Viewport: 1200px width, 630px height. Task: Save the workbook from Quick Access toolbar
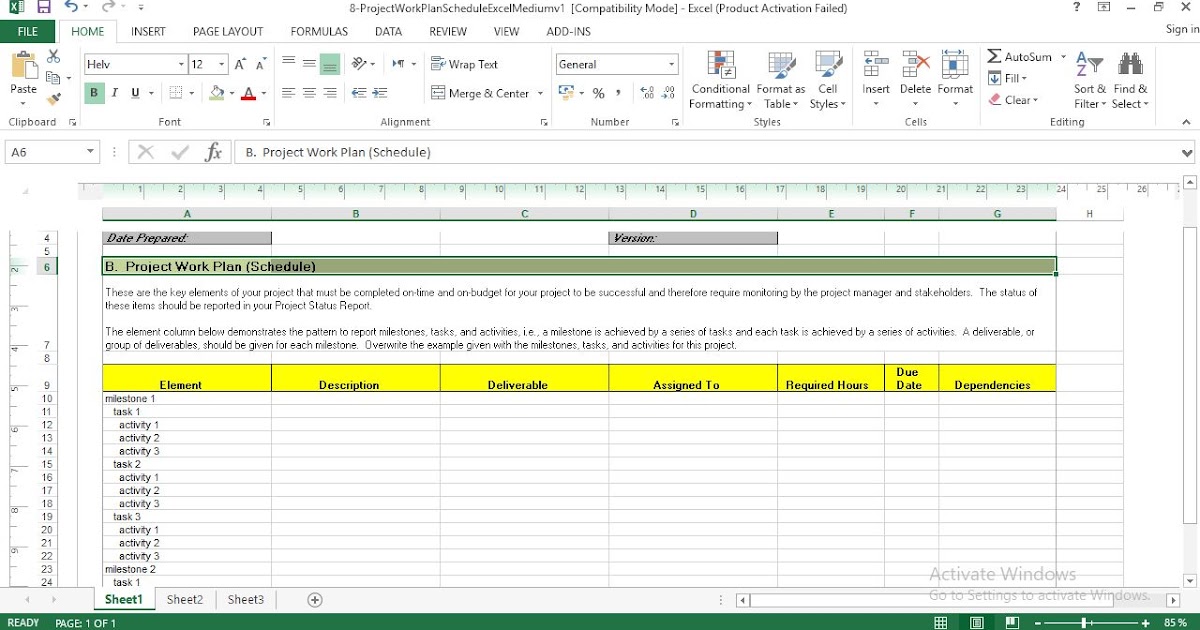point(44,8)
